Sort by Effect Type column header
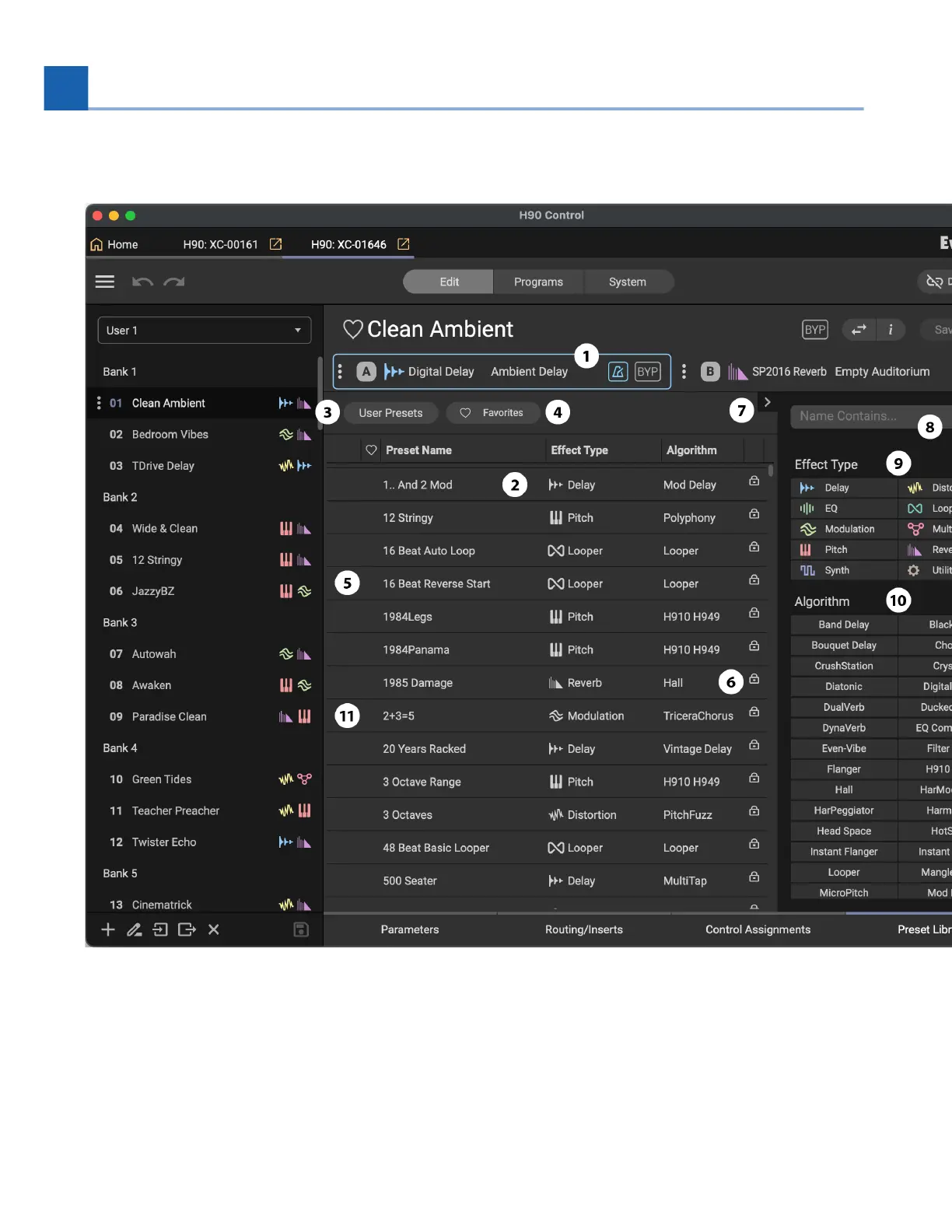This screenshot has height=1232, width=952. pos(579,450)
